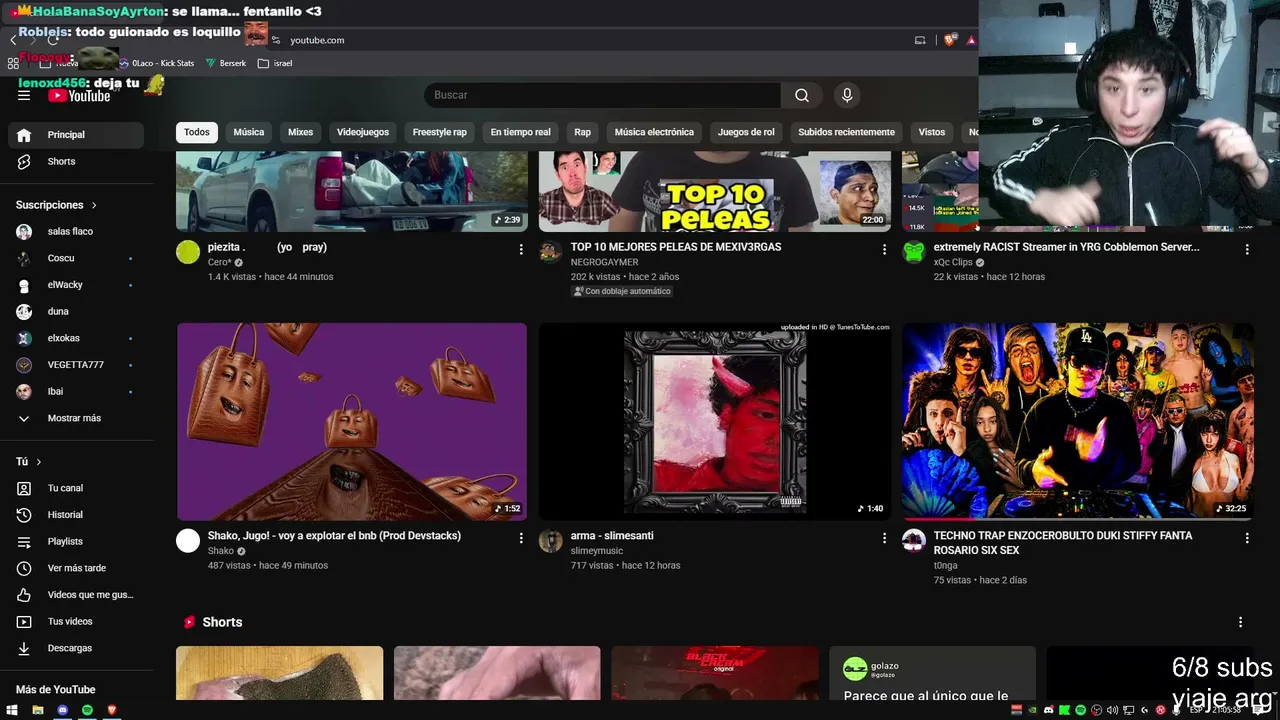
Task: Open the YouTube guide hamburger menu
Action: (x=24, y=95)
